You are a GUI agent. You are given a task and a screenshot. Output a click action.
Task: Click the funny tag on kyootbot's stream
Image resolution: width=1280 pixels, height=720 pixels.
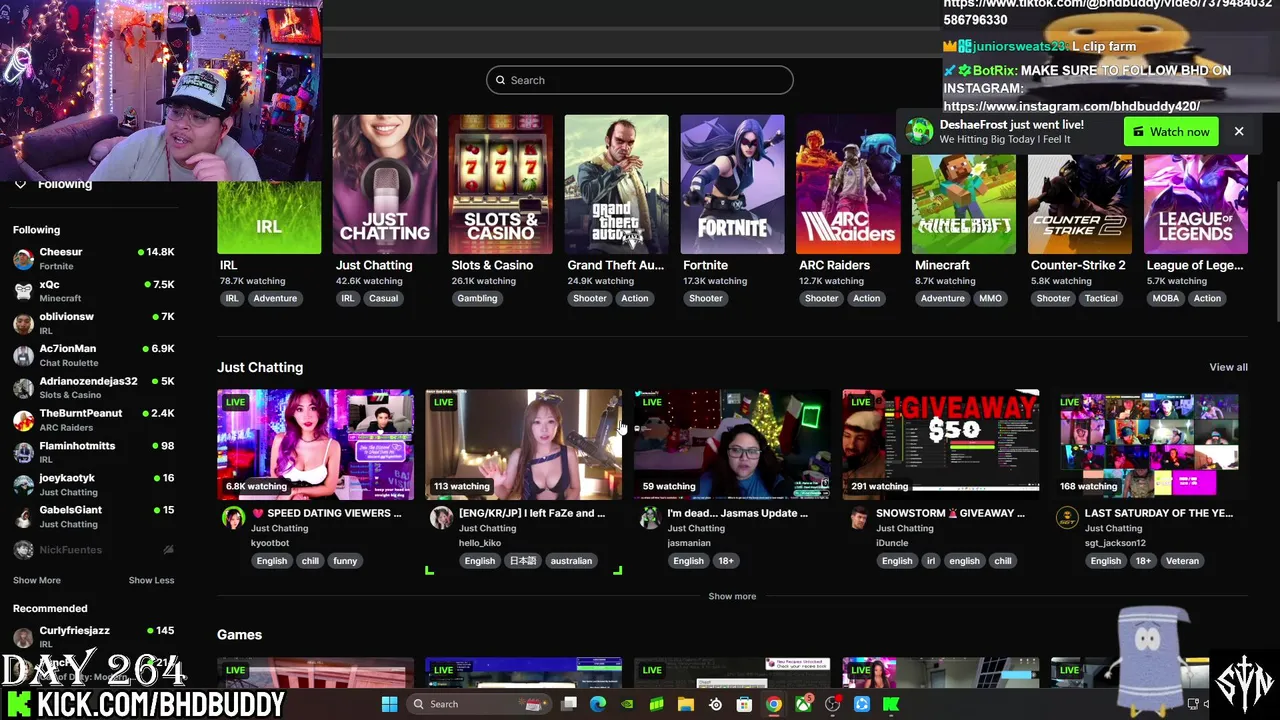(x=345, y=561)
